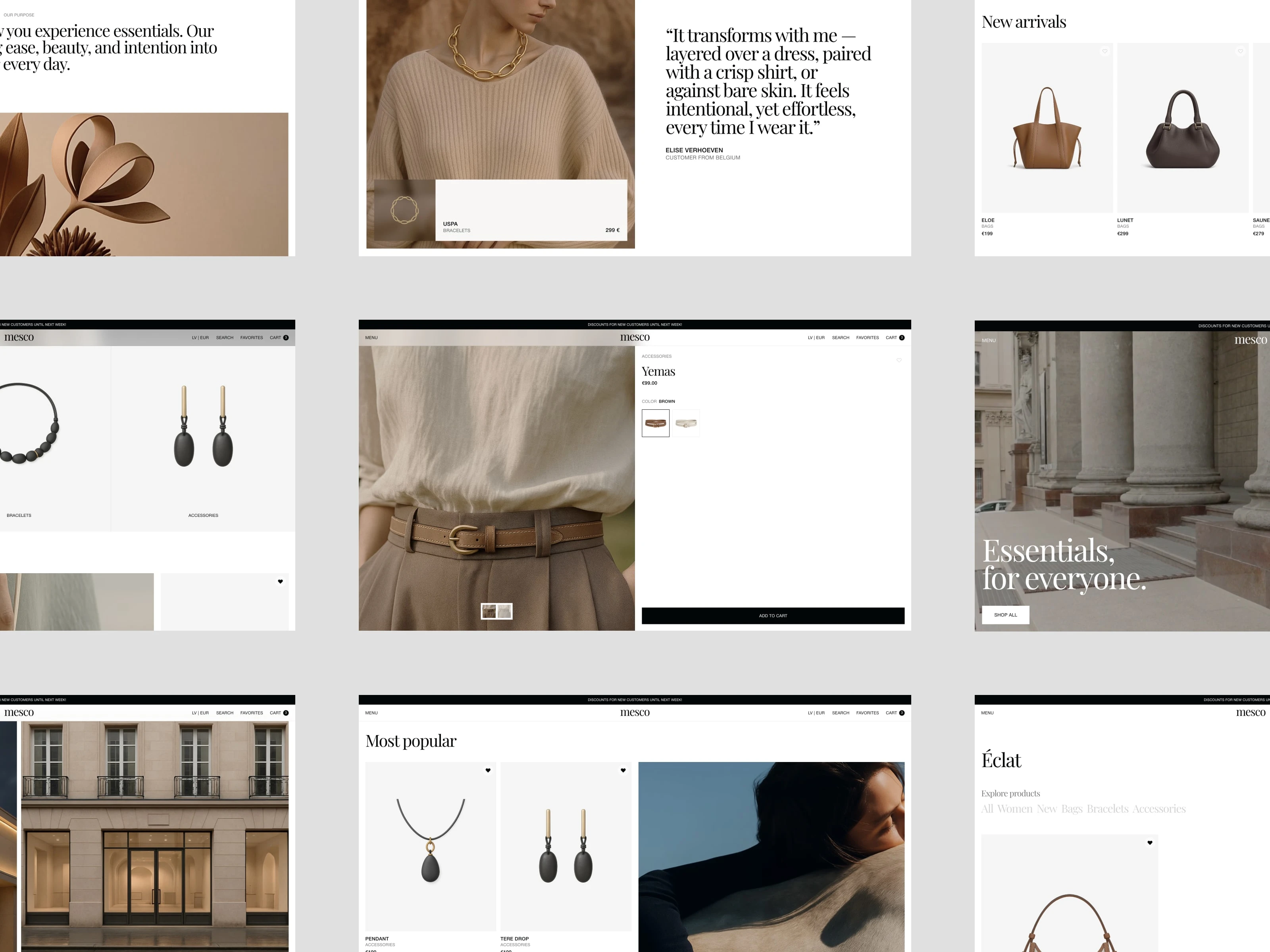Select the brown belt color option

[655, 424]
